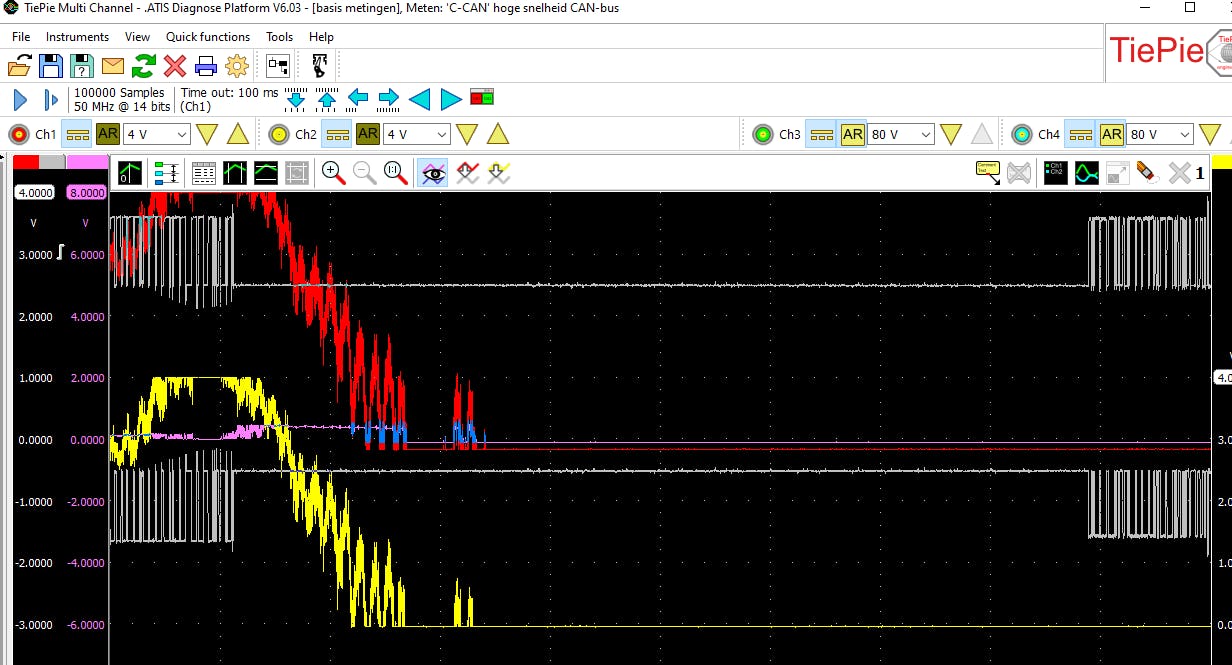1232x665 pixels.
Task: Open Ch3 range dropdown showing 80 V
Action: pyautogui.click(x=900, y=134)
